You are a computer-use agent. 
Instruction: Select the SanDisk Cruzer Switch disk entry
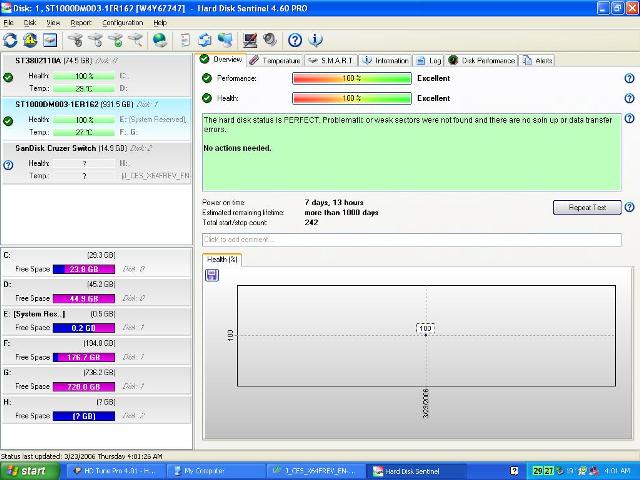point(97,163)
